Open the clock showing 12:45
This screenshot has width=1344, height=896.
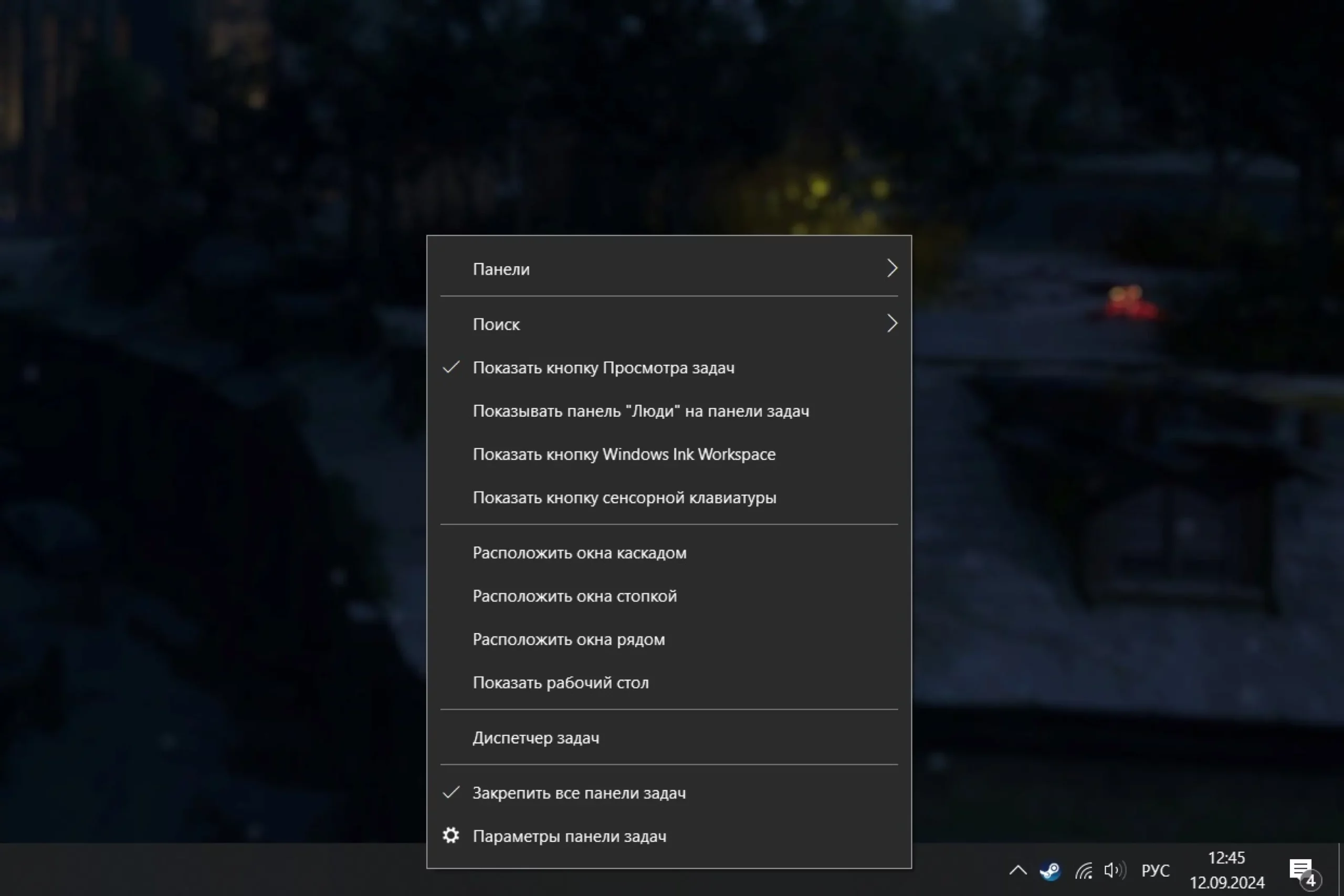pos(1226,870)
